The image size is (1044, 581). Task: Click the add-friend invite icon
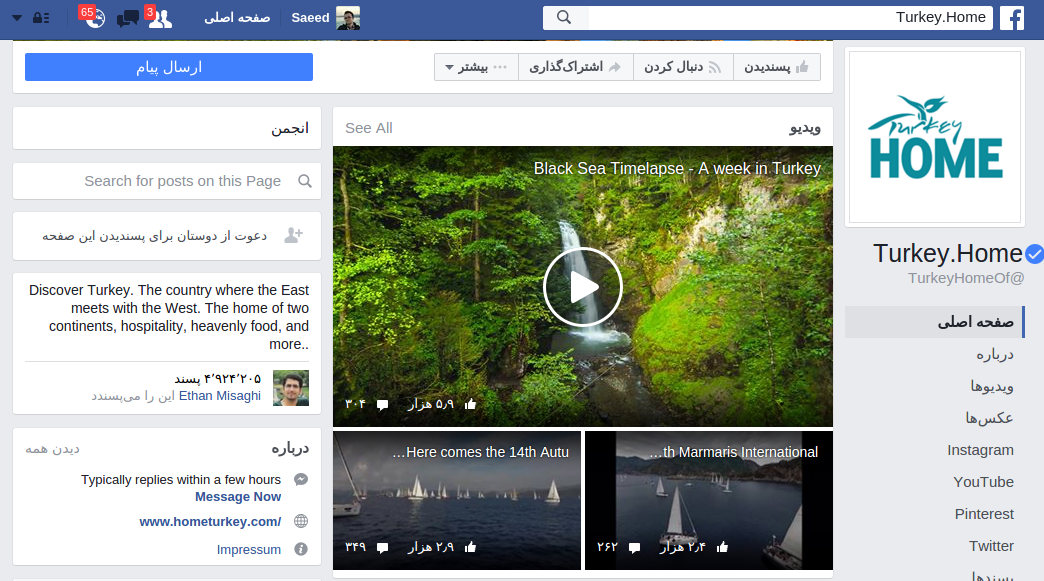tap(294, 235)
